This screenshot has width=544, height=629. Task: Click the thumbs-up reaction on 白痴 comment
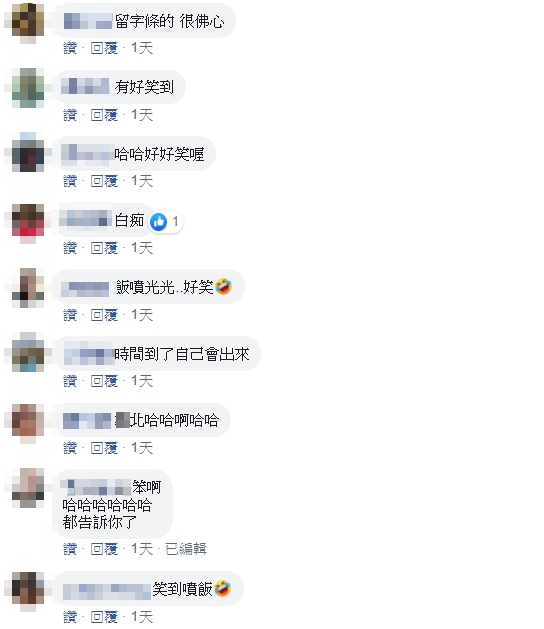pyautogui.click(x=158, y=222)
